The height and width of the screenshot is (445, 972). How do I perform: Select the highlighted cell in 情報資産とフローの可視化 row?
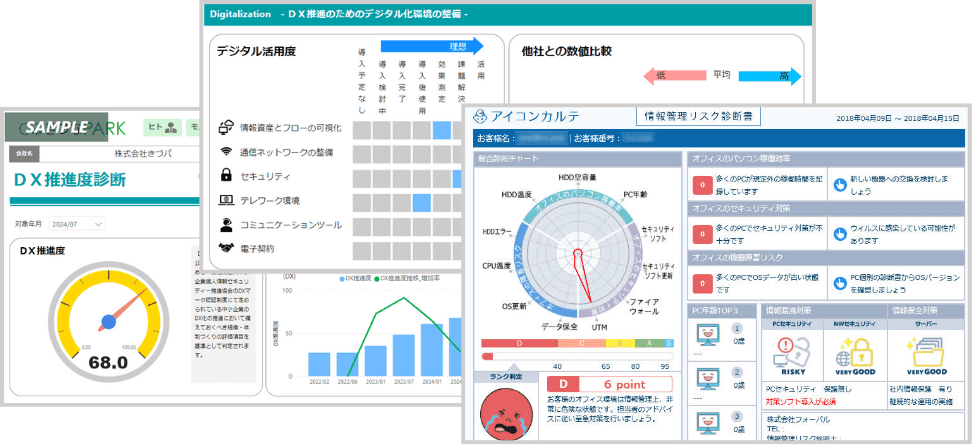pos(442,130)
